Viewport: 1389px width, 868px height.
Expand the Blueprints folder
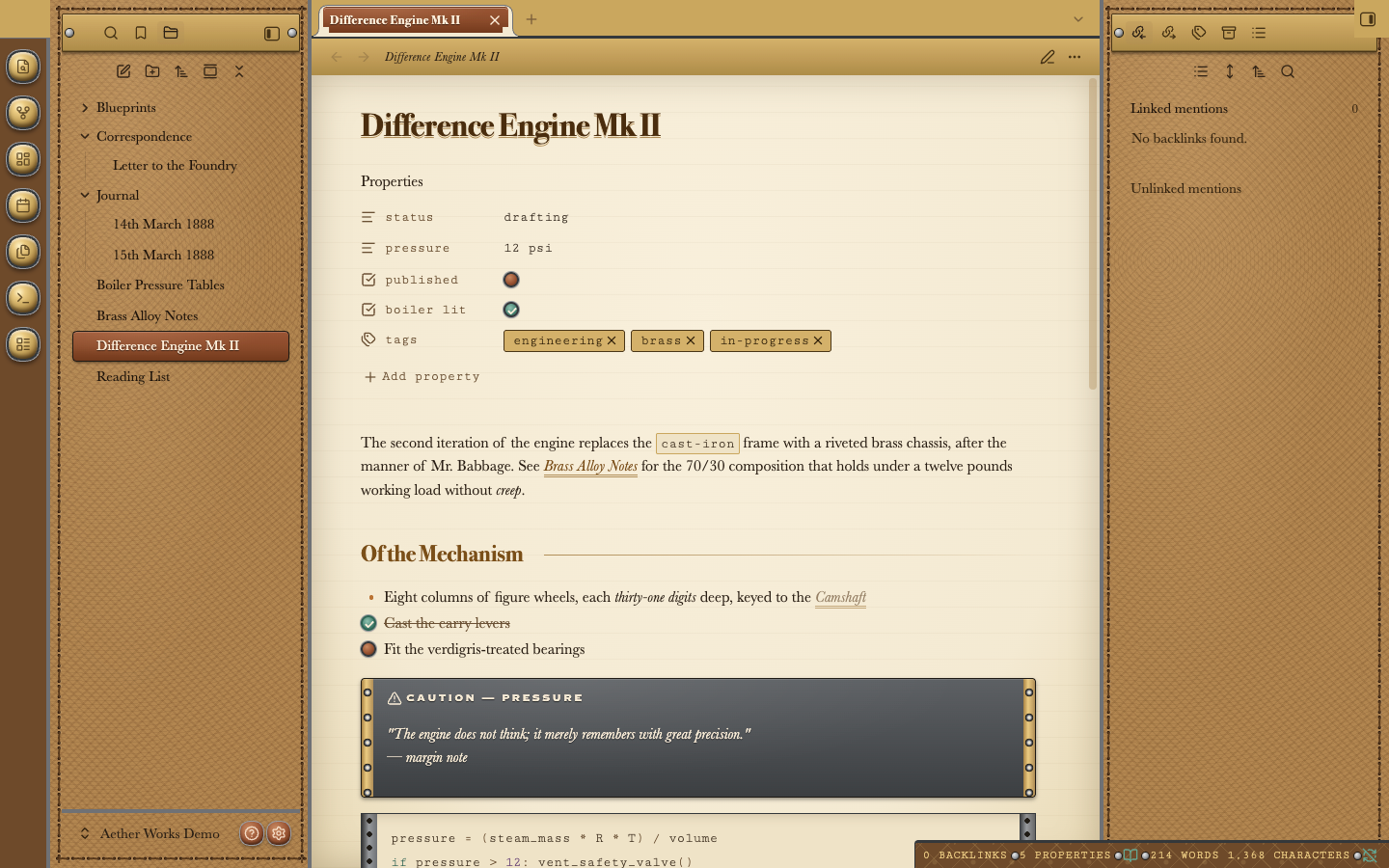pyautogui.click(x=85, y=107)
